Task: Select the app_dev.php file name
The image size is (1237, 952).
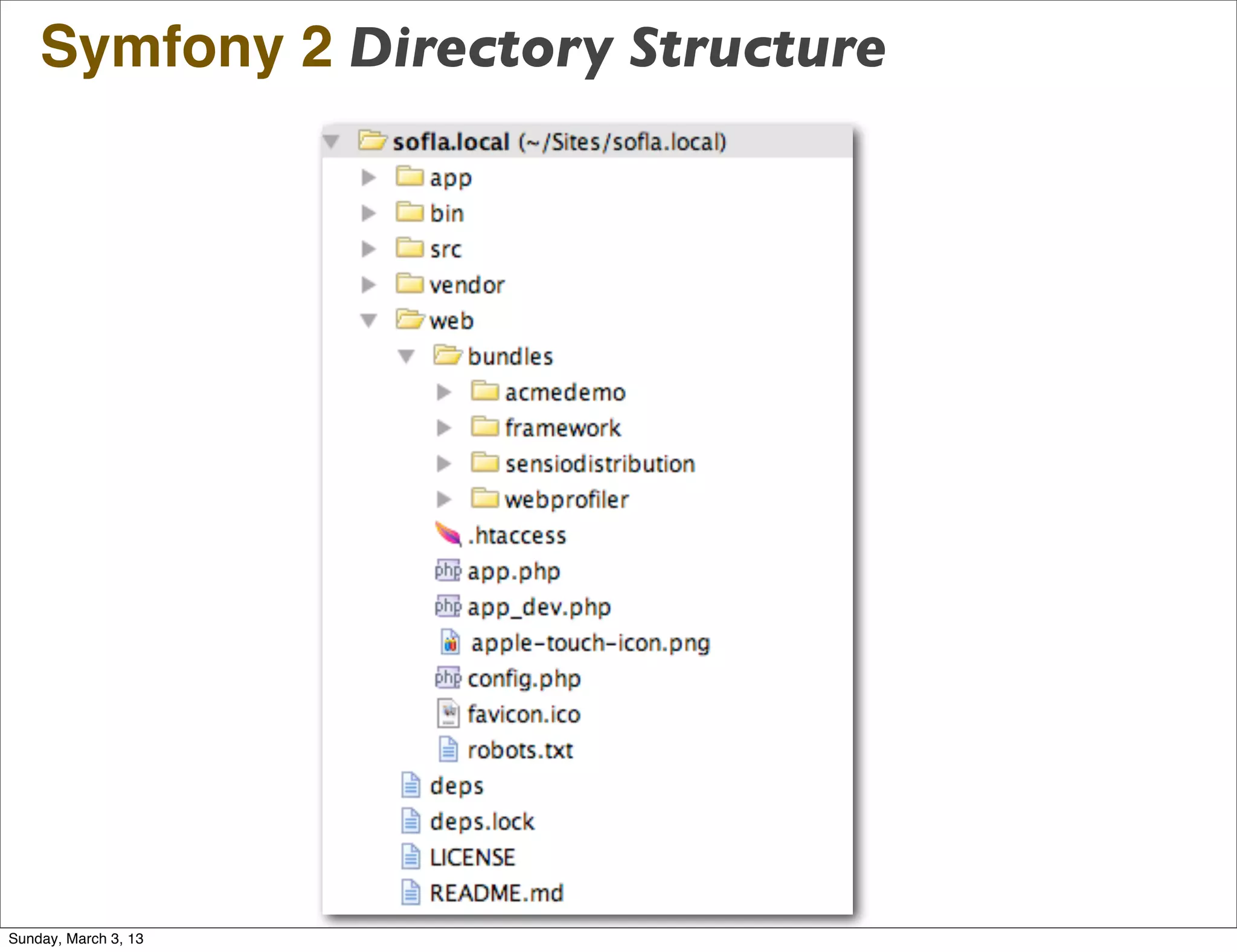Action: click(x=539, y=608)
